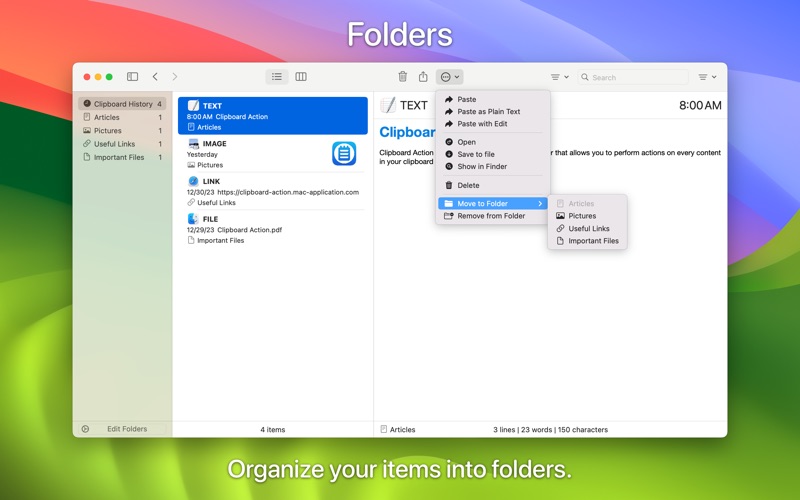The height and width of the screenshot is (500, 800).
Task: Choose Paste from the menu
Action: pyautogui.click(x=493, y=99)
